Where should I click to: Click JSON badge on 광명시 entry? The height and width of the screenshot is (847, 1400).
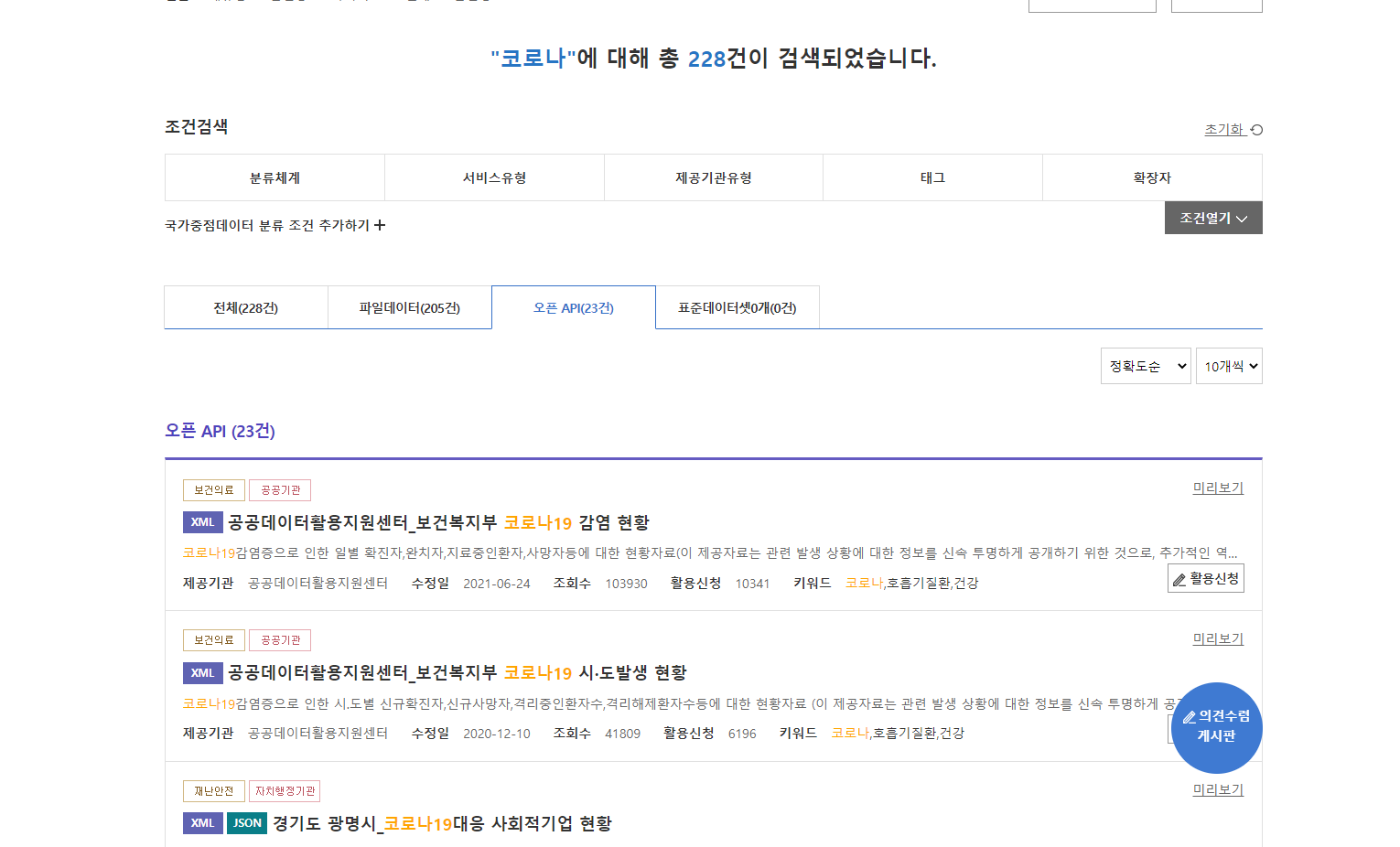point(247,823)
